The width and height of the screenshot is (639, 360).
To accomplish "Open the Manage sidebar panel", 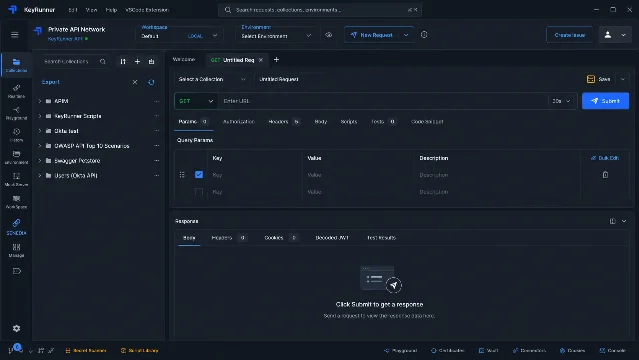I will coord(16,250).
